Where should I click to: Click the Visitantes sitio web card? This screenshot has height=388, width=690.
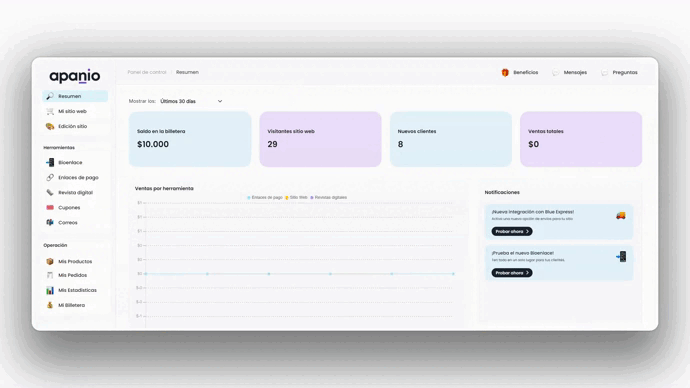[x=320, y=139]
